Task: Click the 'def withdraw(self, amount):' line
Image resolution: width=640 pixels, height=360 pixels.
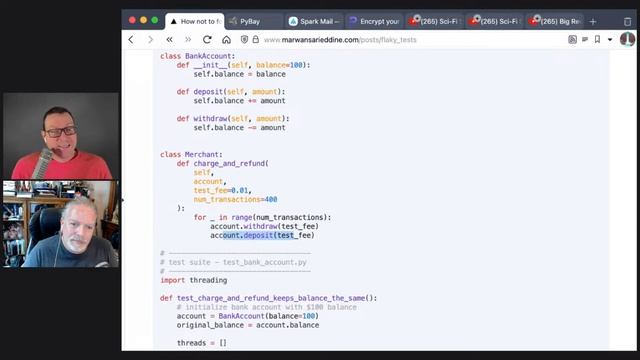Action: pyautogui.click(x=233, y=118)
